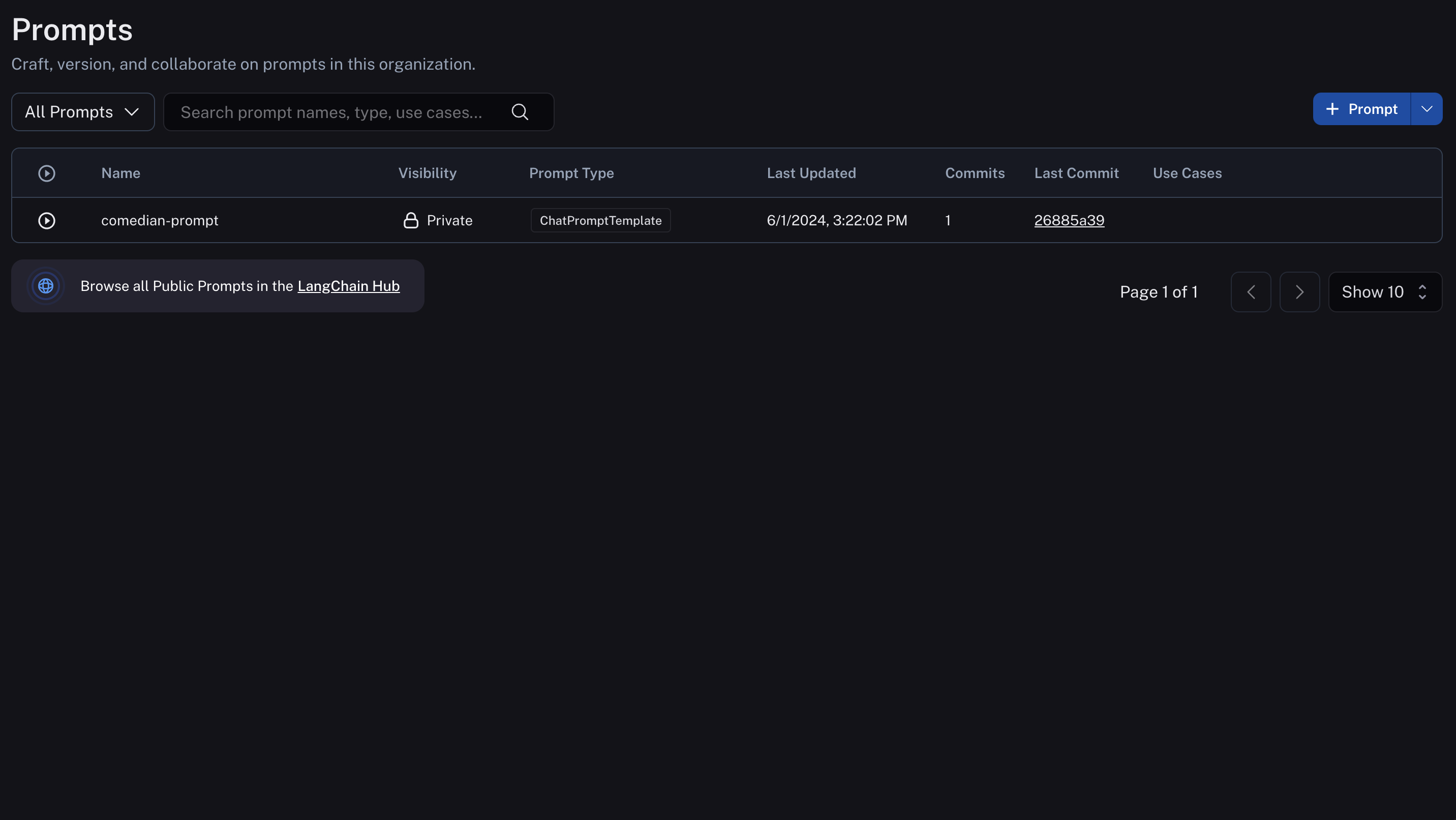Go to previous page with left arrow

coord(1250,292)
